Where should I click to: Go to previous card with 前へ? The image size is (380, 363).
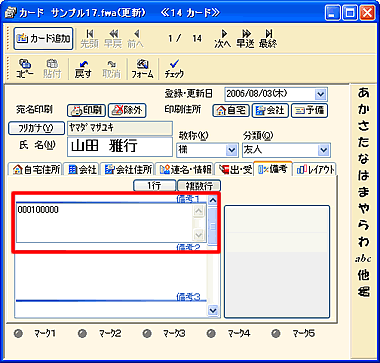[135, 39]
